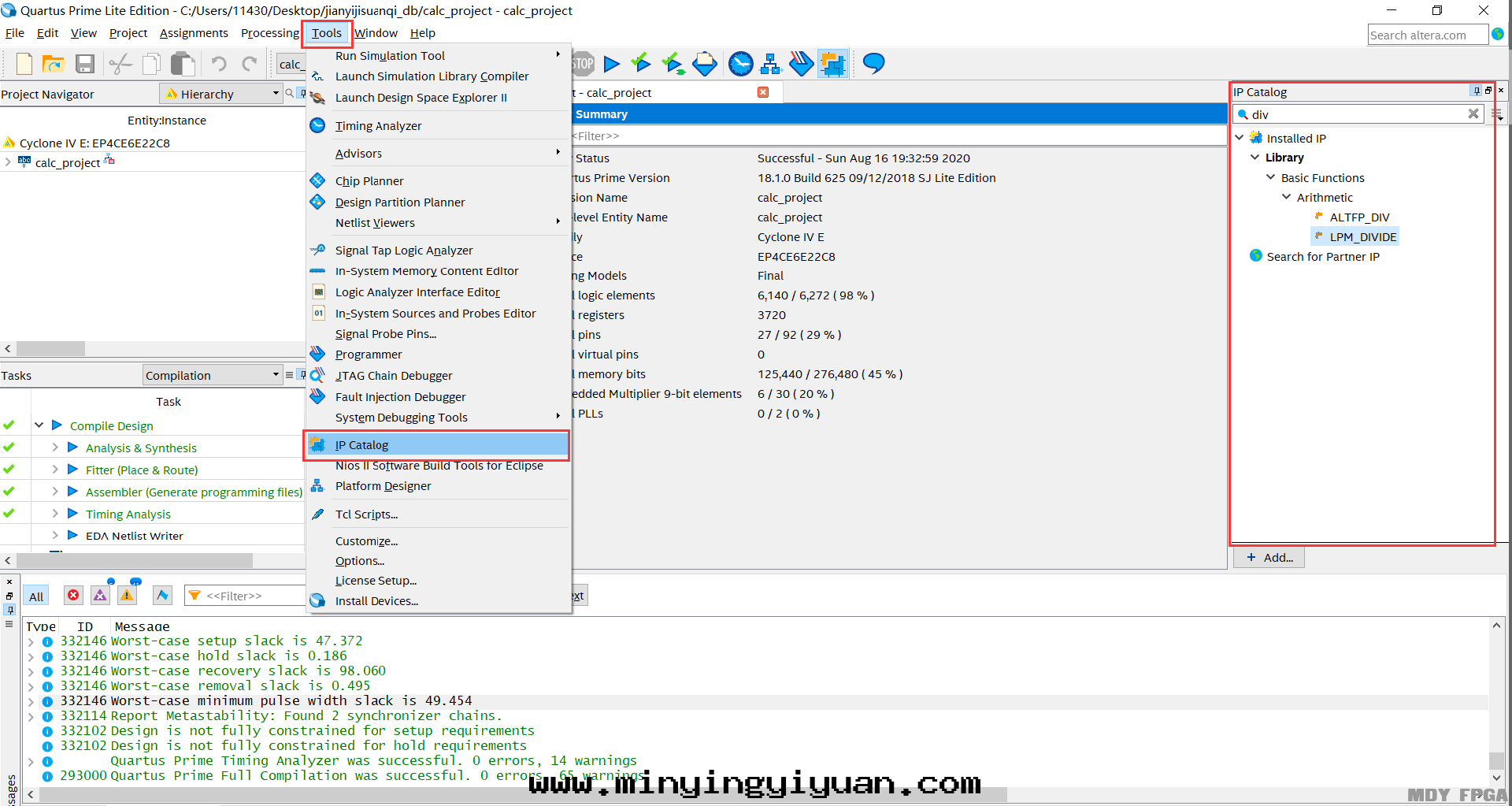1512x806 pixels.
Task: Click the Search altera.com input field
Action: pyautogui.click(x=1427, y=35)
